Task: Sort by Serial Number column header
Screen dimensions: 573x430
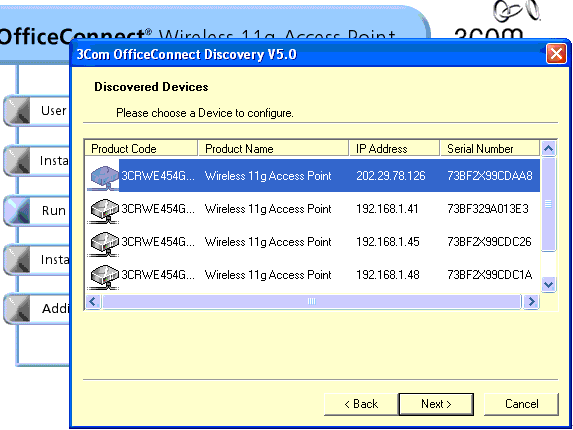Action: (x=490, y=149)
